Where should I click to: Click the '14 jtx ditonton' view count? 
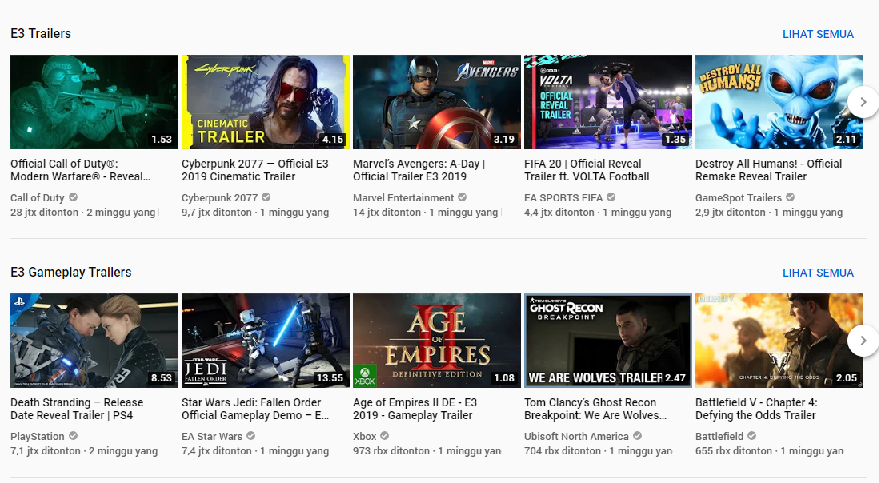pos(387,212)
